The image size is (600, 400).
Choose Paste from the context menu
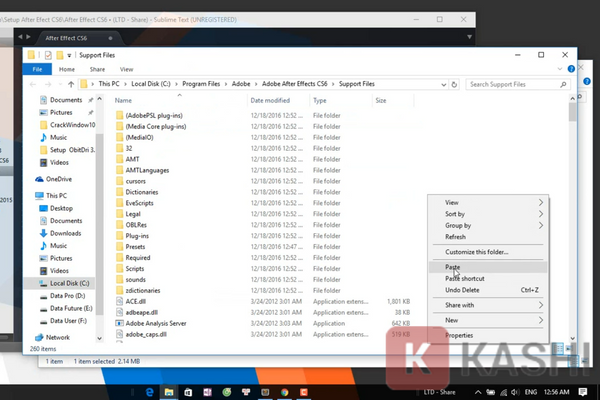[455, 266]
